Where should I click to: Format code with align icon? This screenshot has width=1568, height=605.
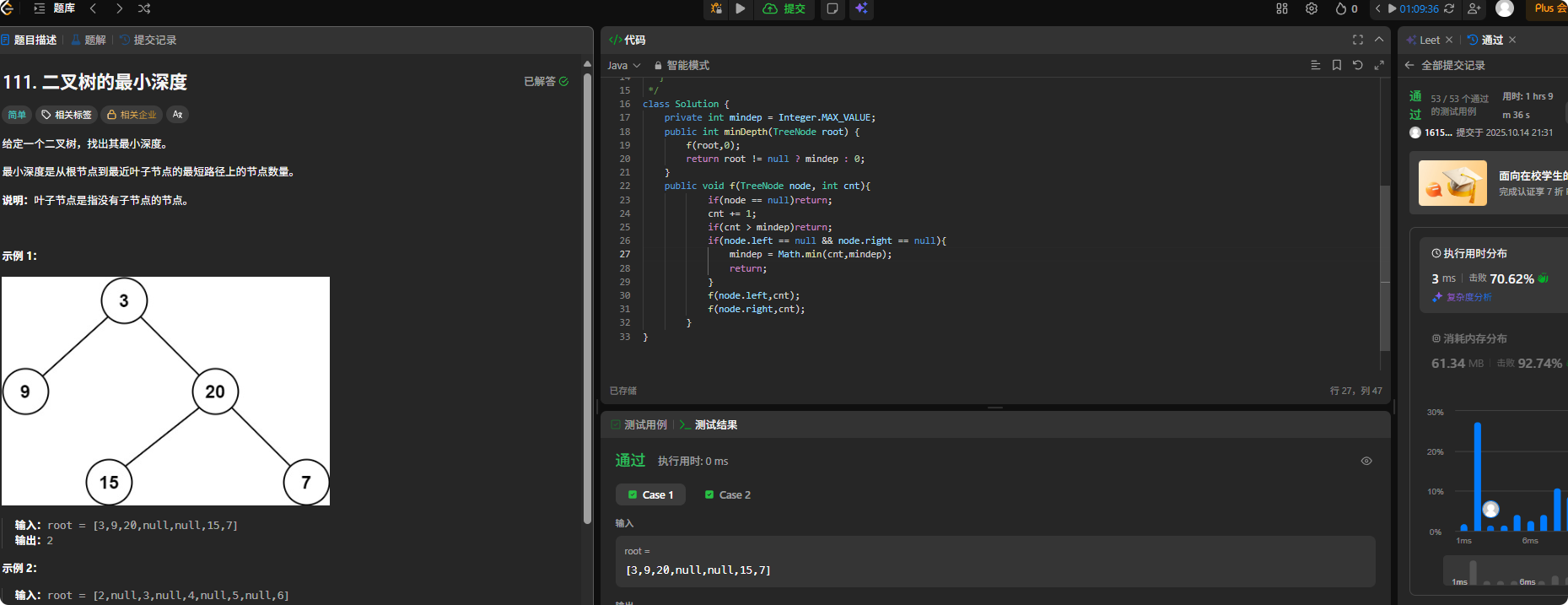pyautogui.click(x=1315, y=65)
